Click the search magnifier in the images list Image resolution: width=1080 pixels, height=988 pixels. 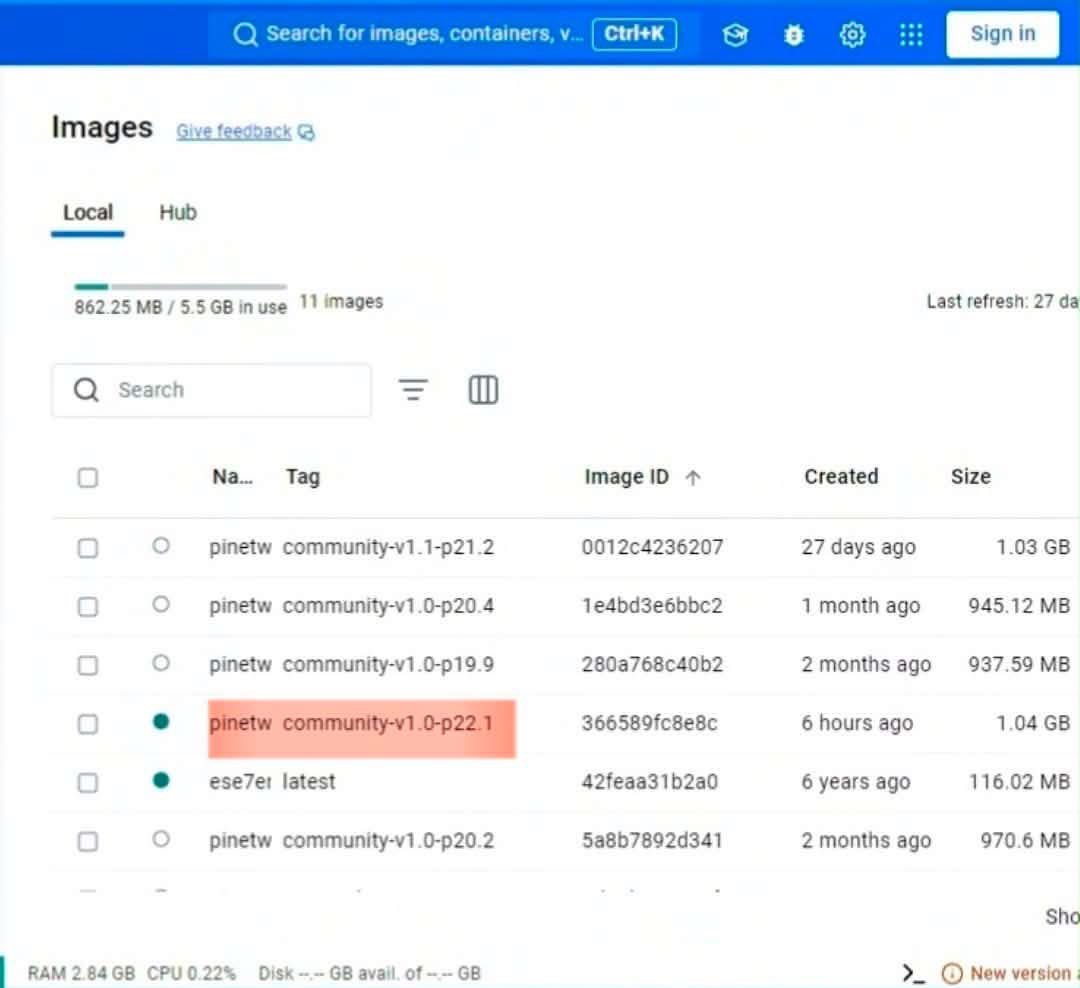pyautogui.click(x=85, y=390)
